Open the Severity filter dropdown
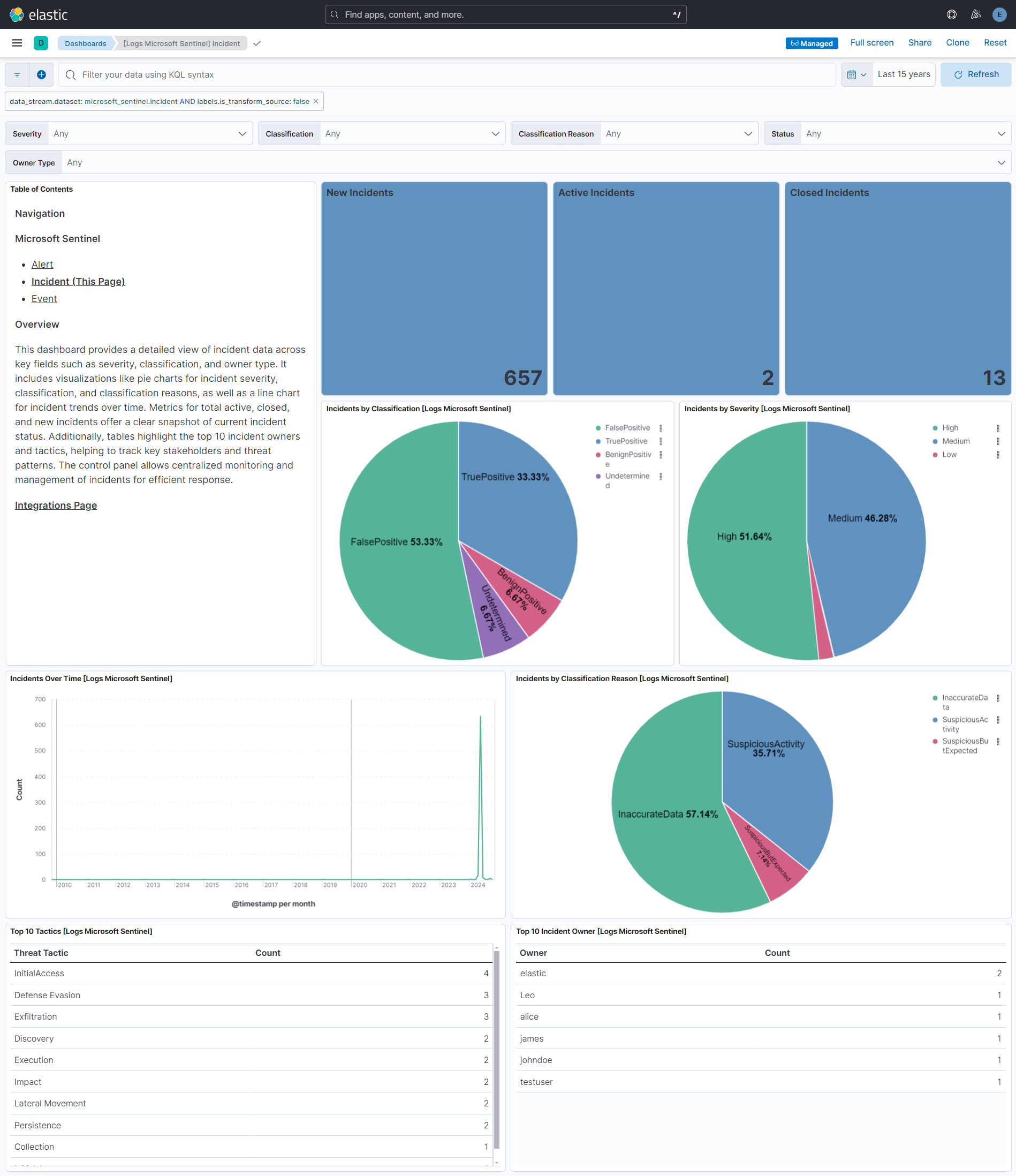The height and width of the screenshot is (1176, 1016). tap(149, 133)
